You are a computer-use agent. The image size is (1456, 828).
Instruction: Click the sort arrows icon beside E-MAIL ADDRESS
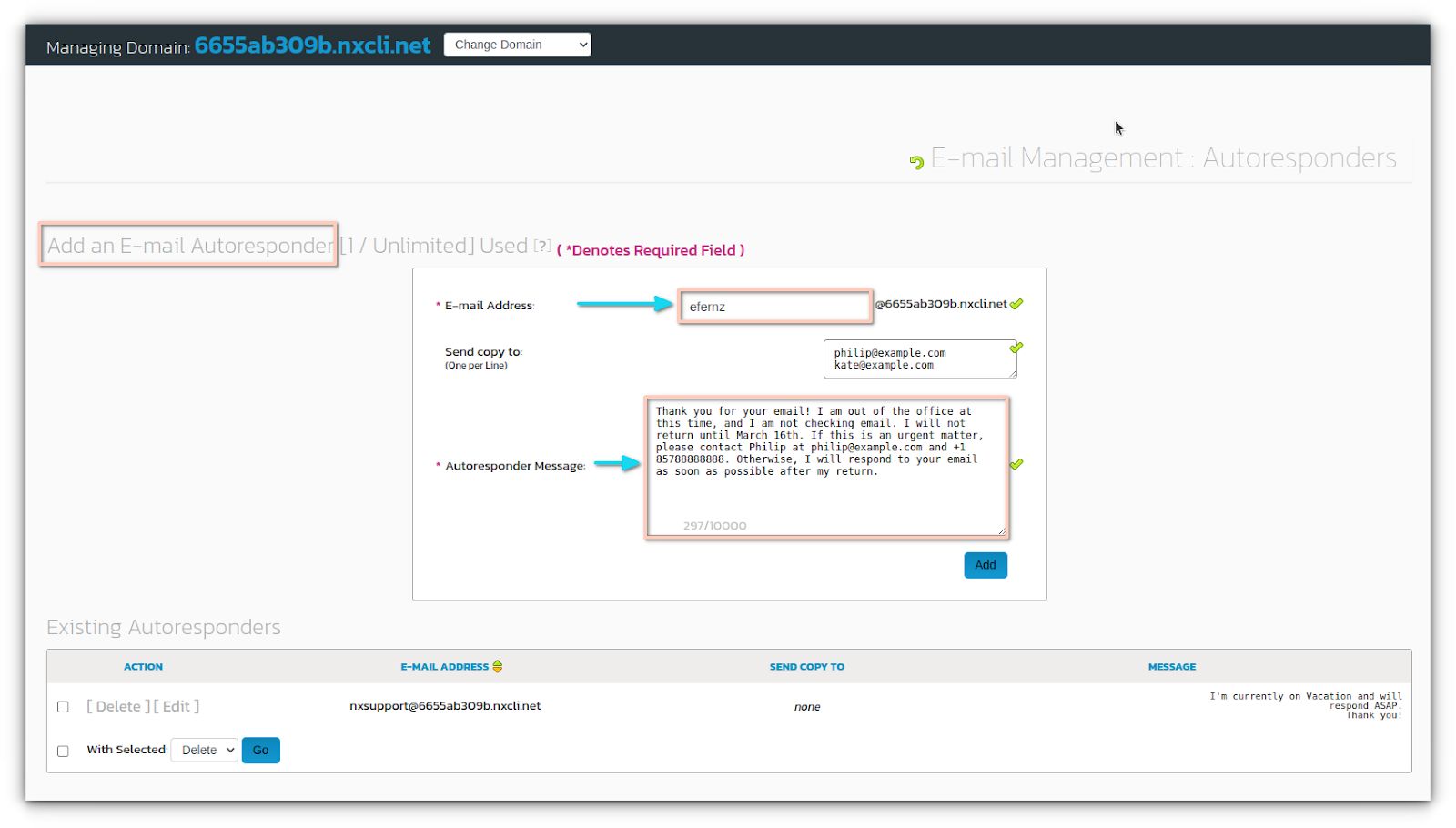coord(498,667)
